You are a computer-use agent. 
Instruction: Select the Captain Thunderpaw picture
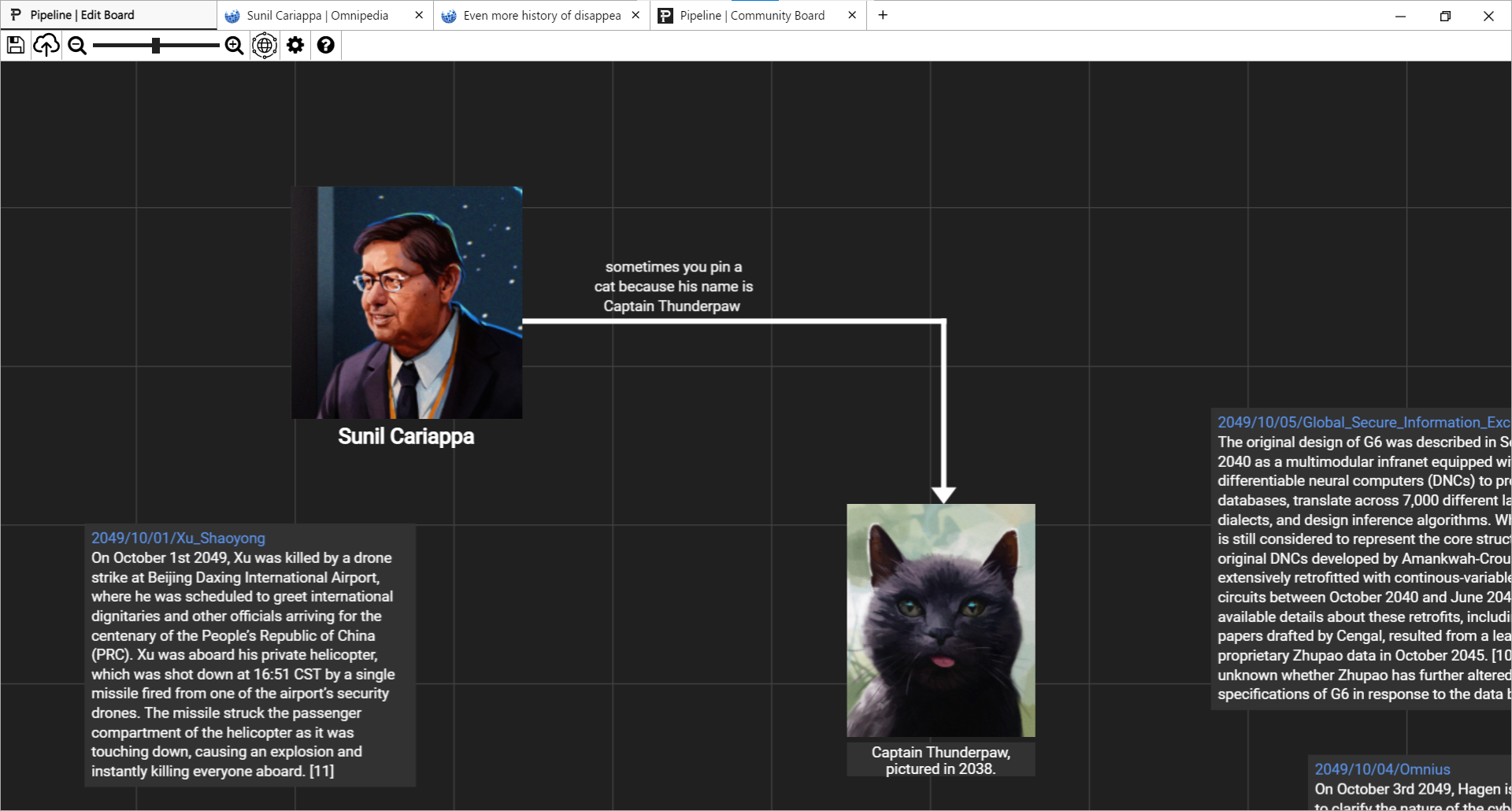[x=940, y=620]
